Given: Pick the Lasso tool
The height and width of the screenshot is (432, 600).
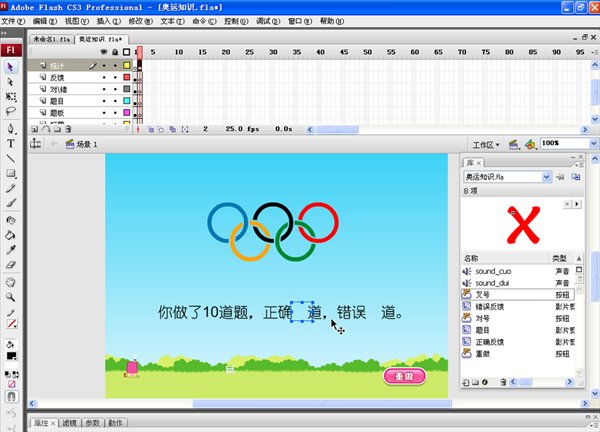Looking at the screenshot, I should (x=11, y=111).
